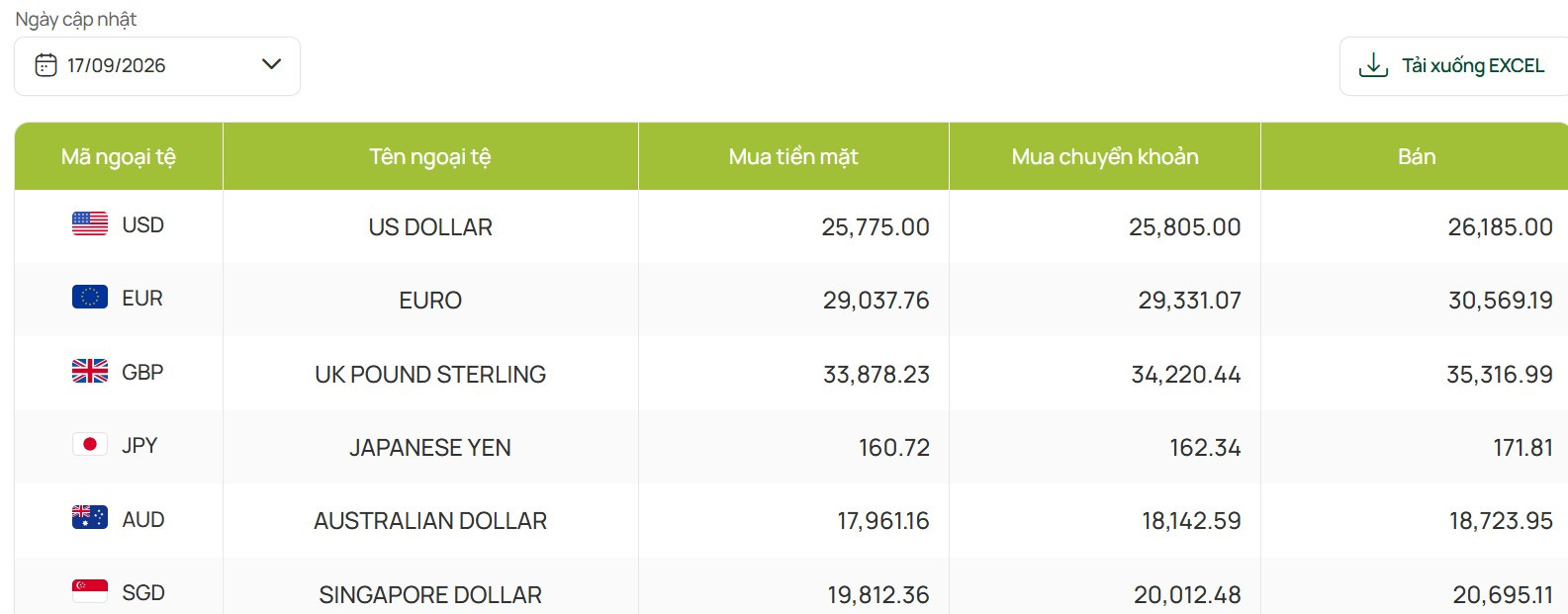Click the SGD Singapore flag icon

tap(90, 591)
